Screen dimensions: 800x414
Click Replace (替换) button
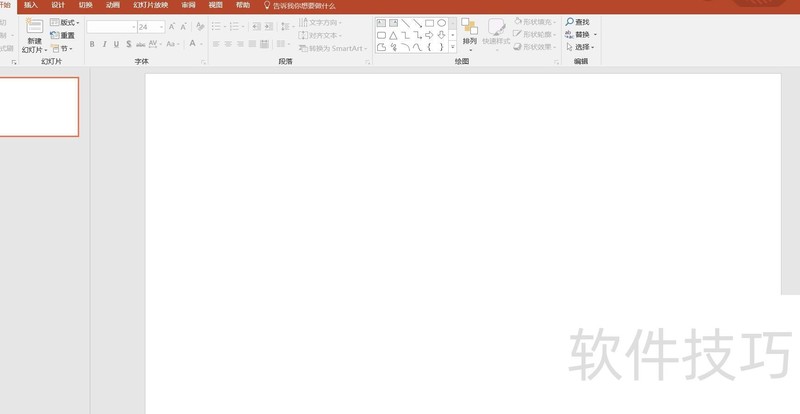point(581,34)
